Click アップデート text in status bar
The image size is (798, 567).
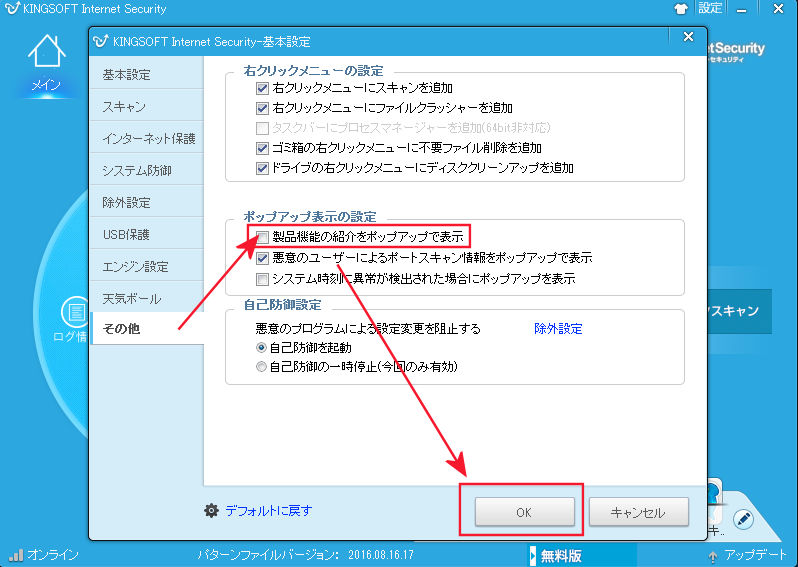755,555
